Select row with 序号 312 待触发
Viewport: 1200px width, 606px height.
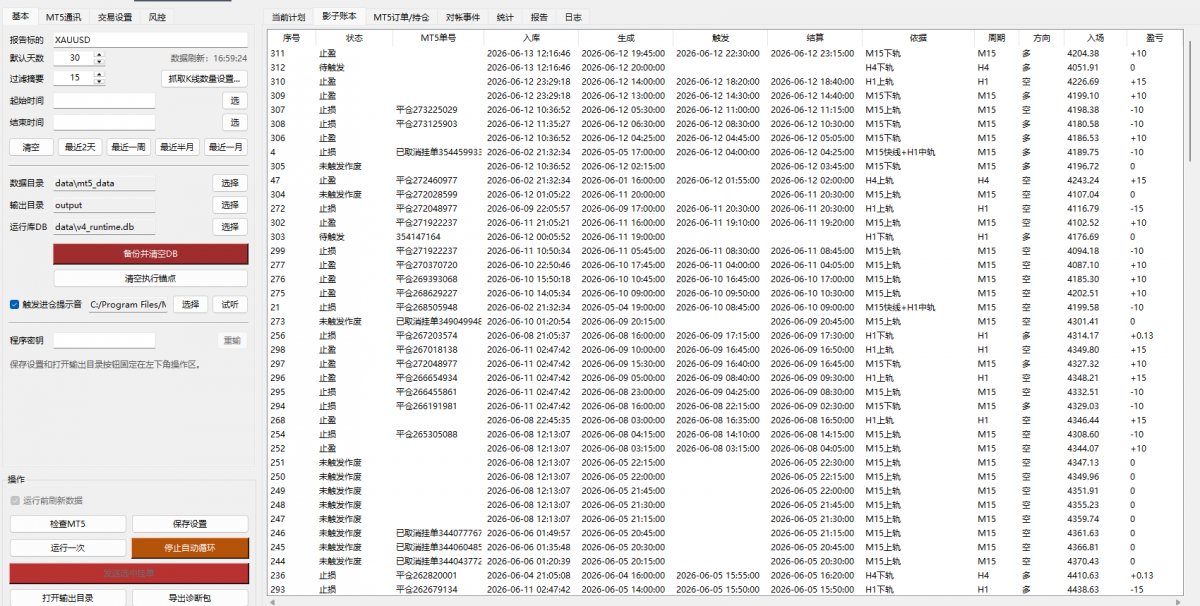tap(725, 67)
